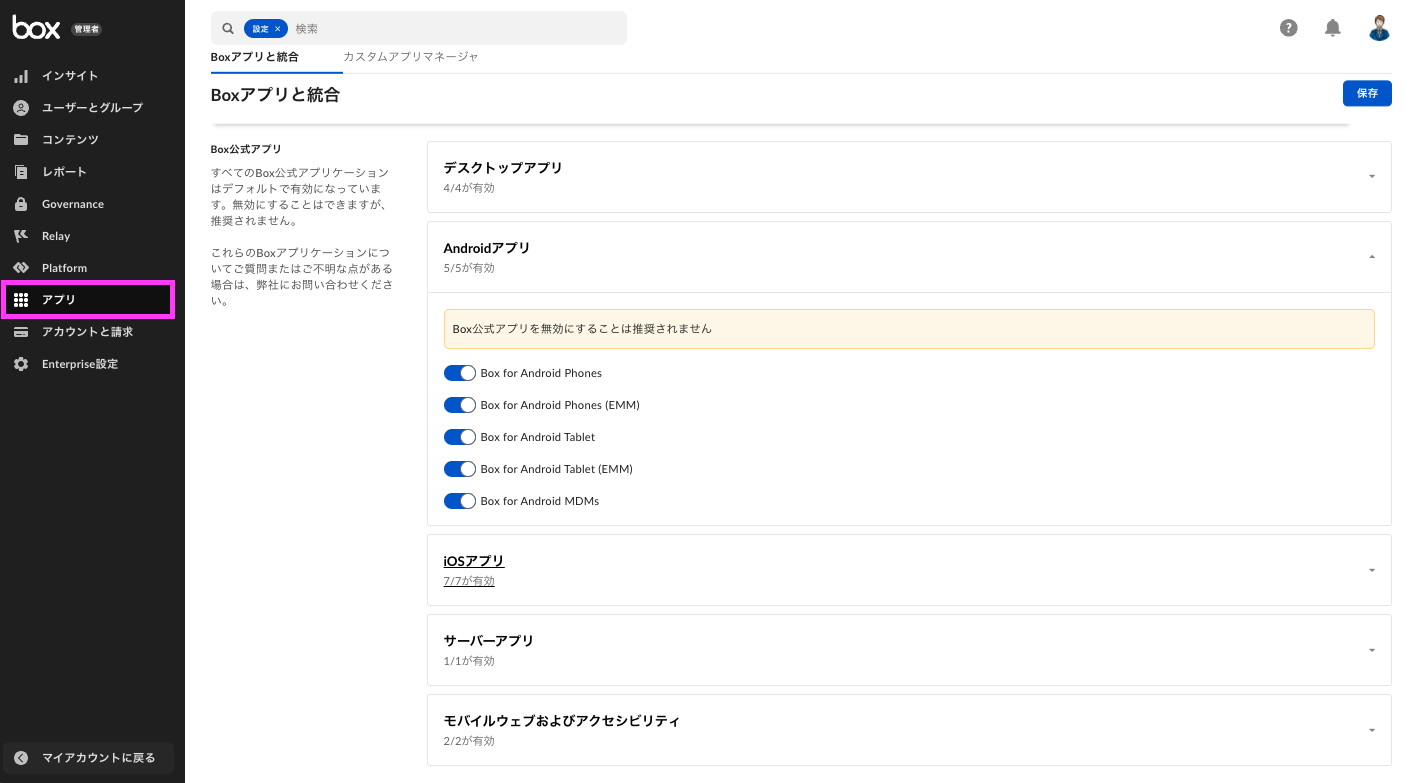Viewport: 1416px width, 783px height.
Task: Toggle Box for Android Tablet (EMM) switch
Action: click(x=459, y=469)
